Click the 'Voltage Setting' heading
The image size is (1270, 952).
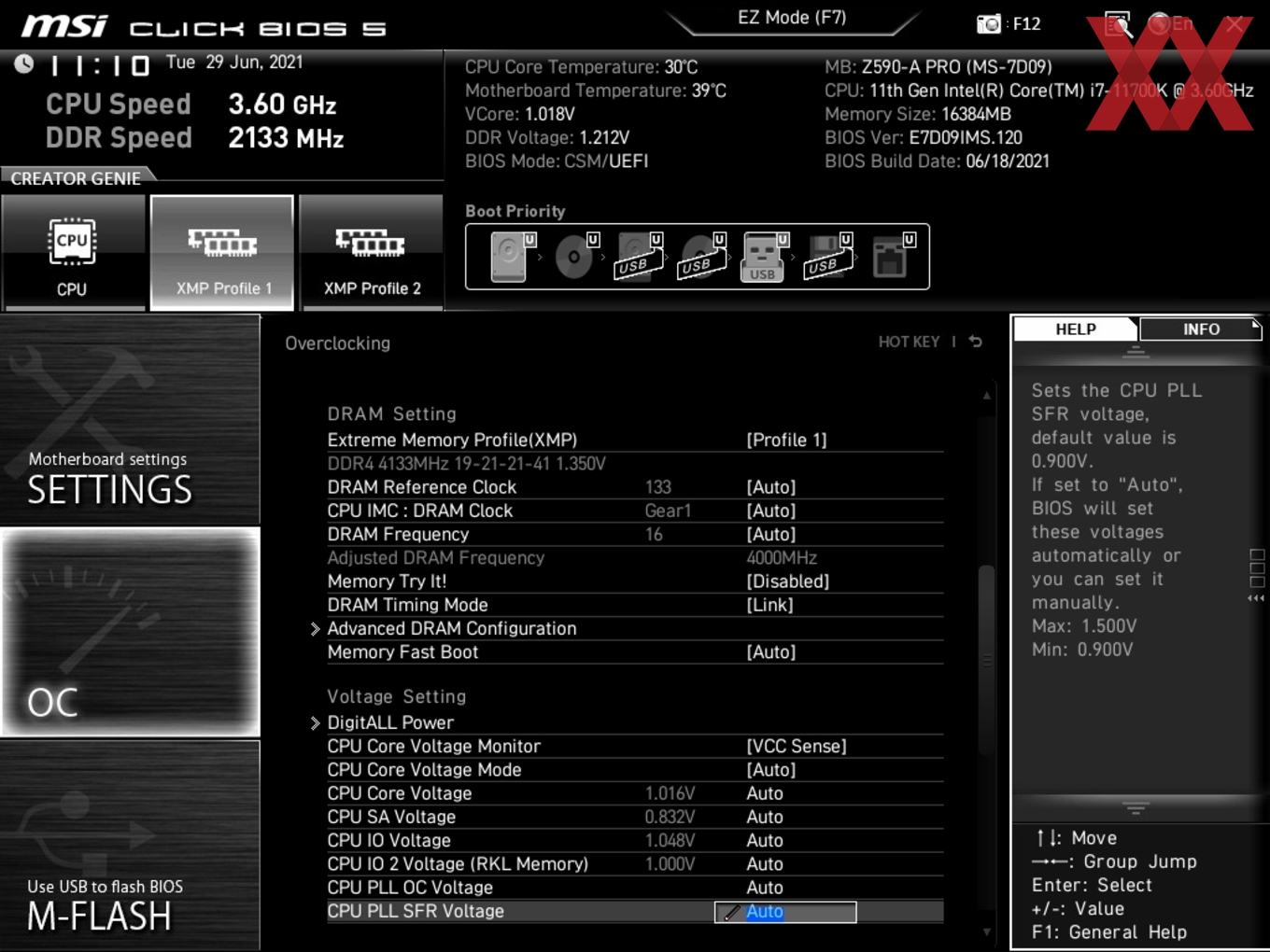pyautogui.click(x=396, y=696)
